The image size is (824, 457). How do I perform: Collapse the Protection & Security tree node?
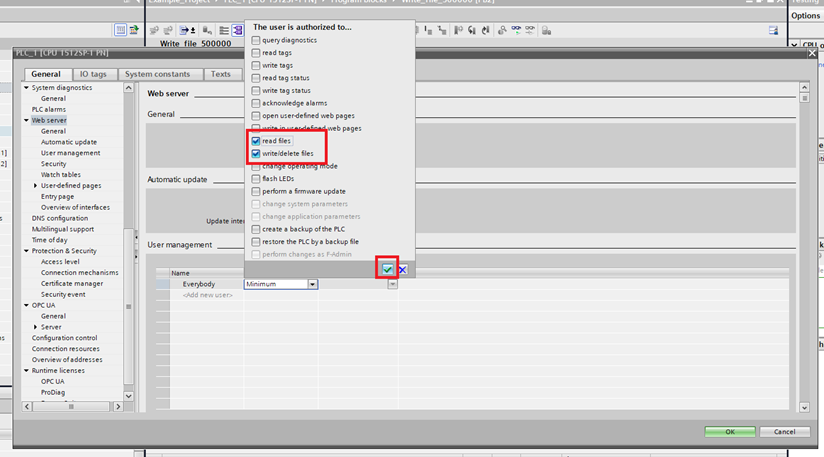[26, 251]
